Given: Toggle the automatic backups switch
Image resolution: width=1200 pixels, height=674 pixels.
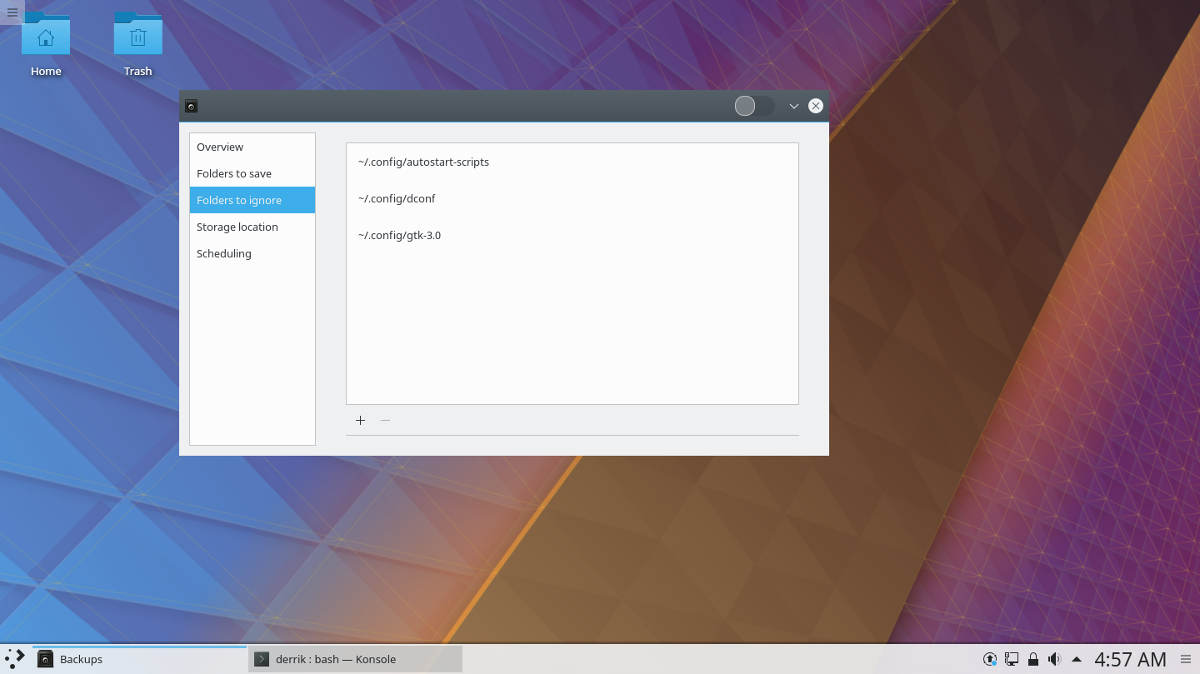Looking at the screenshot, I should pos(754,106).
